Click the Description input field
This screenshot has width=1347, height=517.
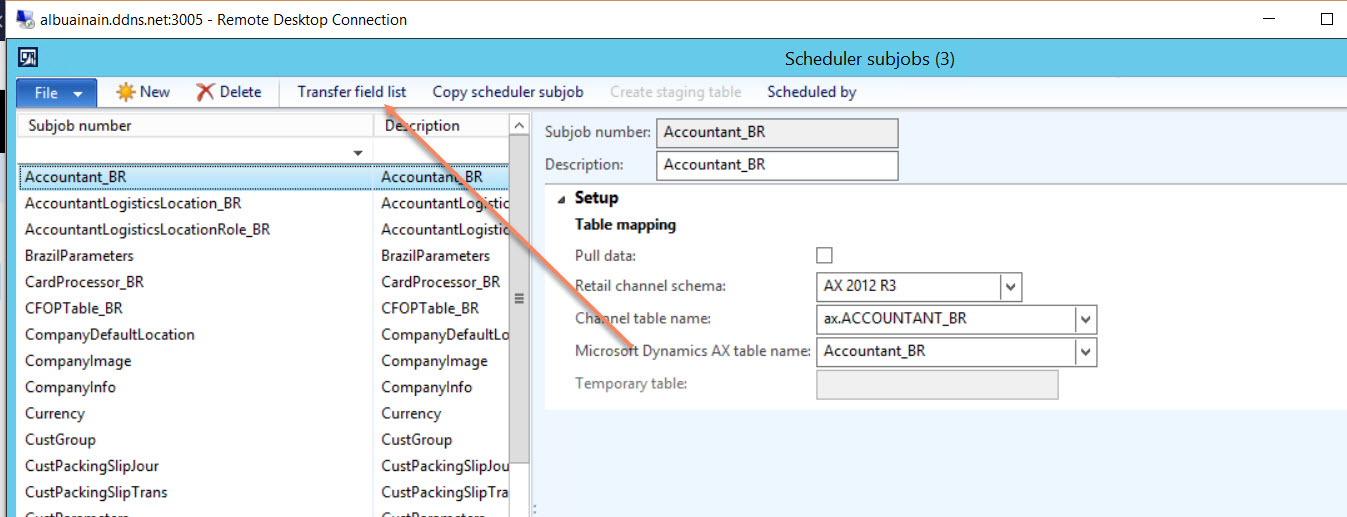coord(777,165)
